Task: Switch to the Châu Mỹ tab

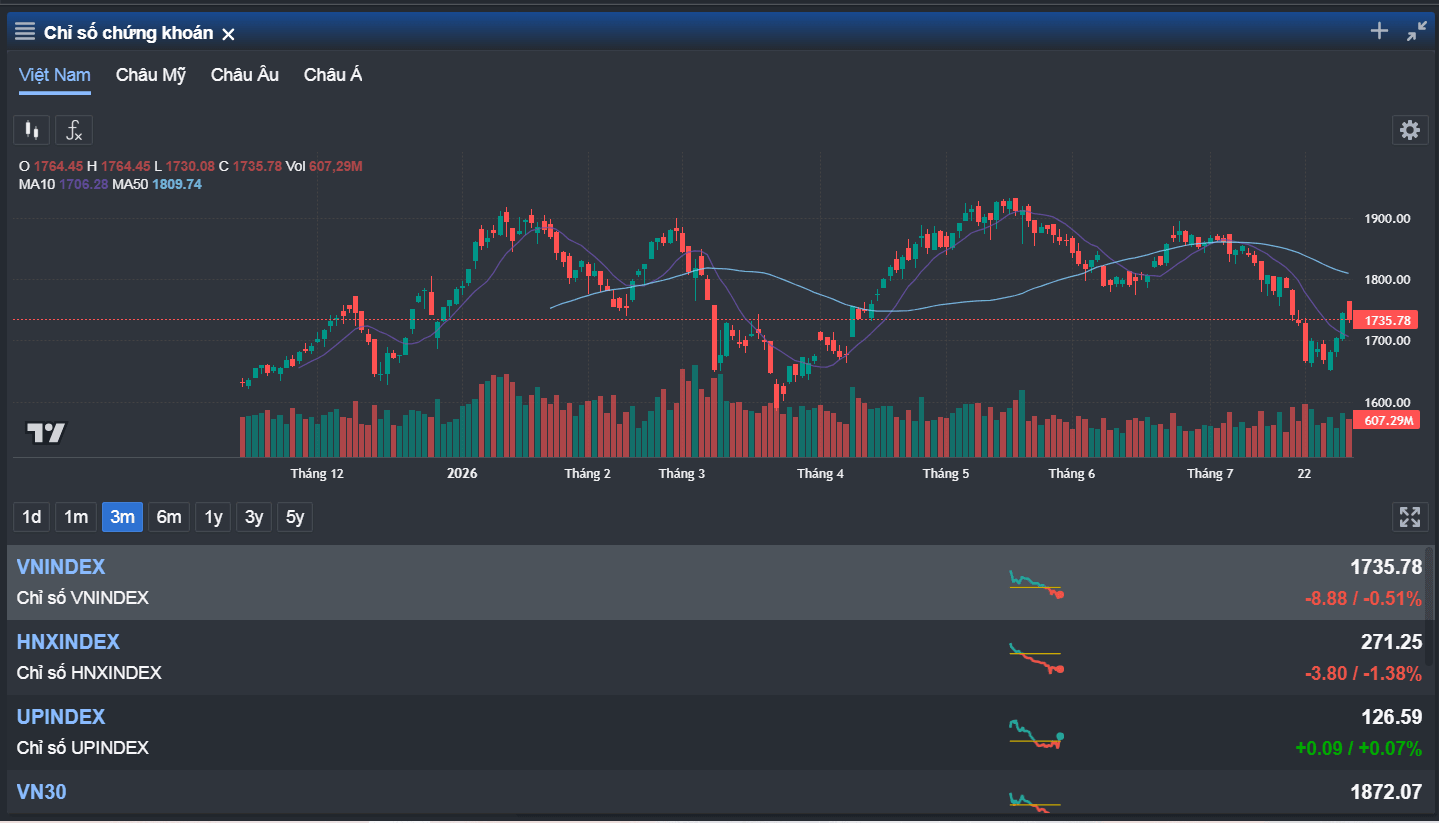Action: point(151,75)
